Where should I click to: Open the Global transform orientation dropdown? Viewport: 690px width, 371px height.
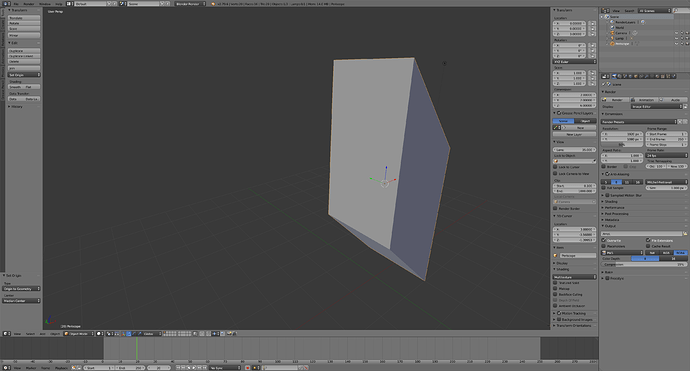[151, 334]
